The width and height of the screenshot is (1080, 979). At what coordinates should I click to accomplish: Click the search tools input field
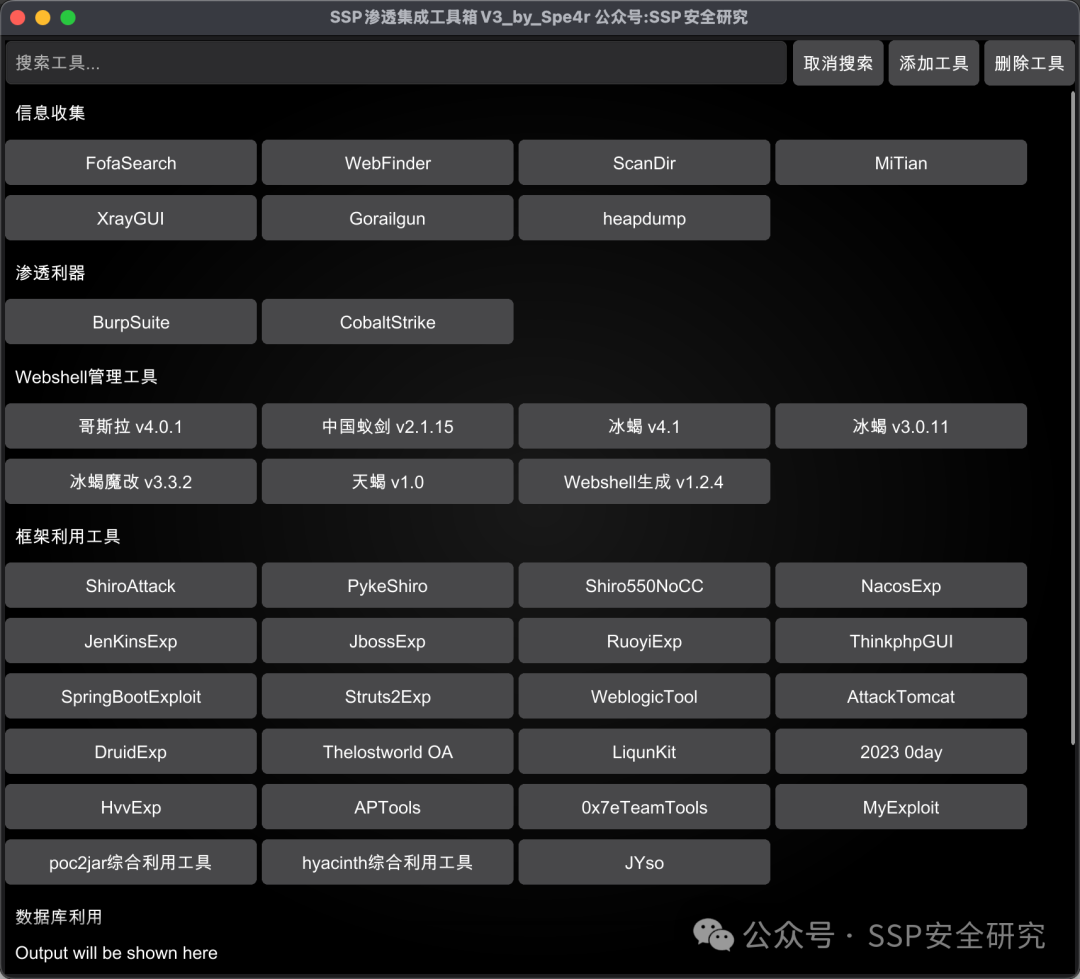[x=396, y=63]
